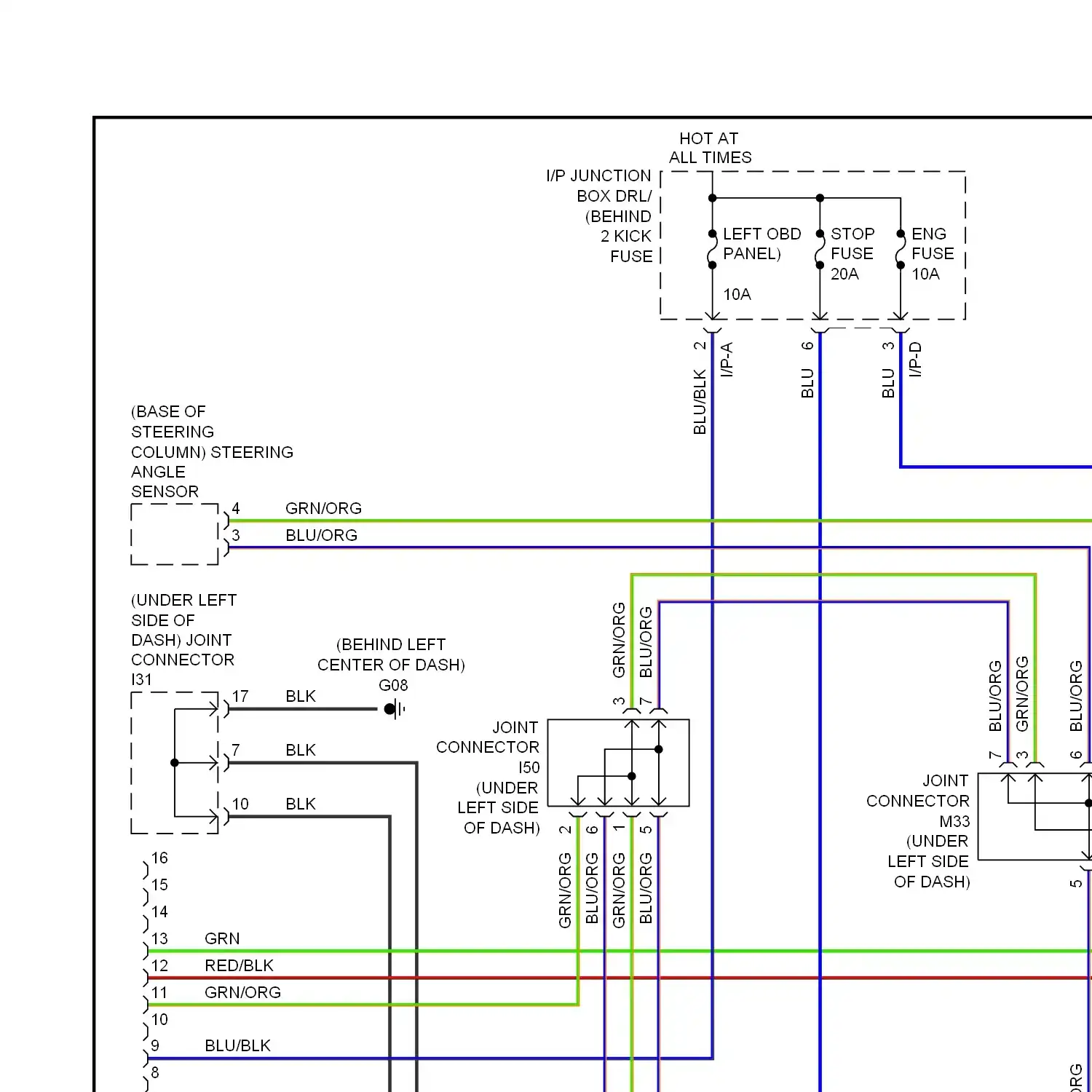Click vertical "GRN/ORG" label above M33 pin 3

tap(1022, 694)
